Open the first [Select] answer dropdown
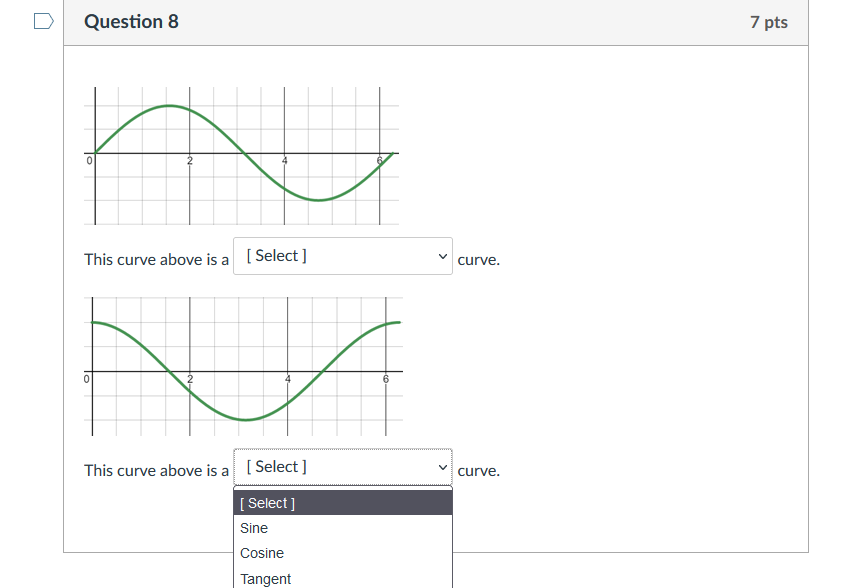867x588 pixels. point(342,256)
